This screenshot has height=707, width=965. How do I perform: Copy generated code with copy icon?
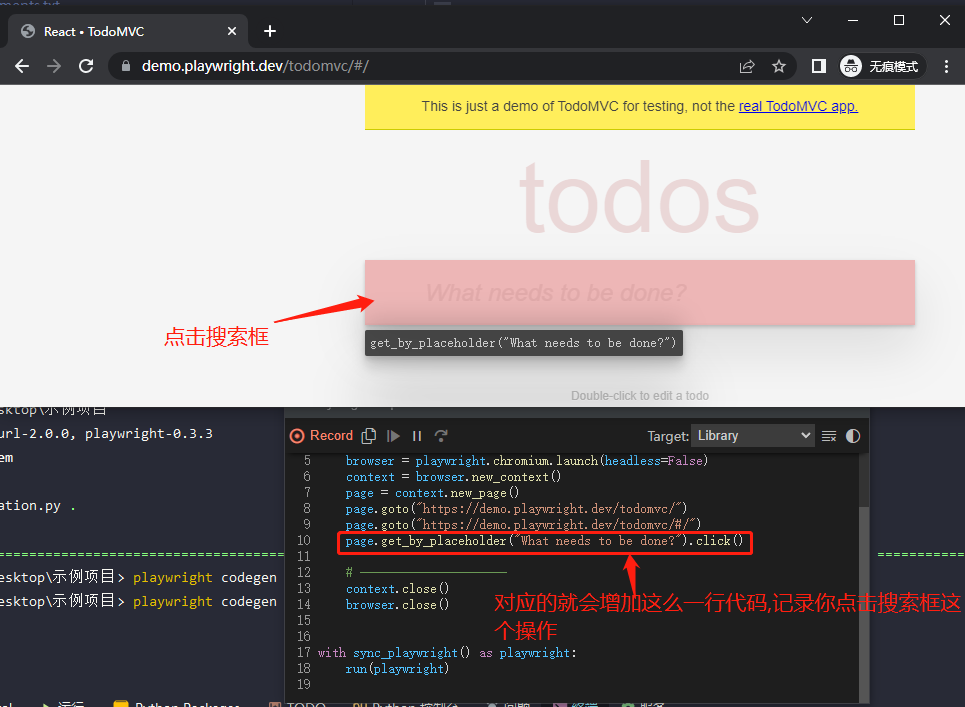click(369, 436)
